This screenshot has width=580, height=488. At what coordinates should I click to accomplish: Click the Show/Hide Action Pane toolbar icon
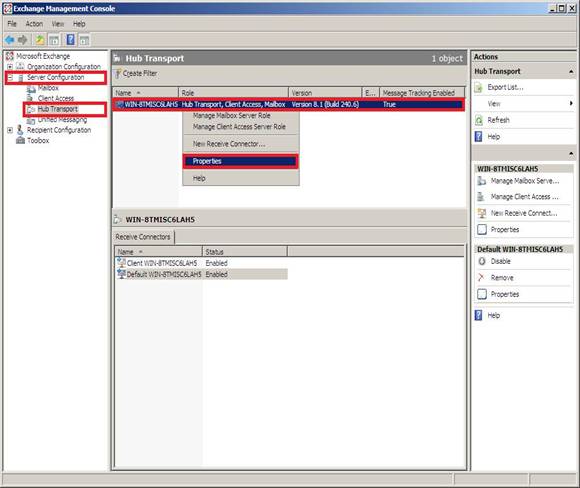(x=84, y=40)
